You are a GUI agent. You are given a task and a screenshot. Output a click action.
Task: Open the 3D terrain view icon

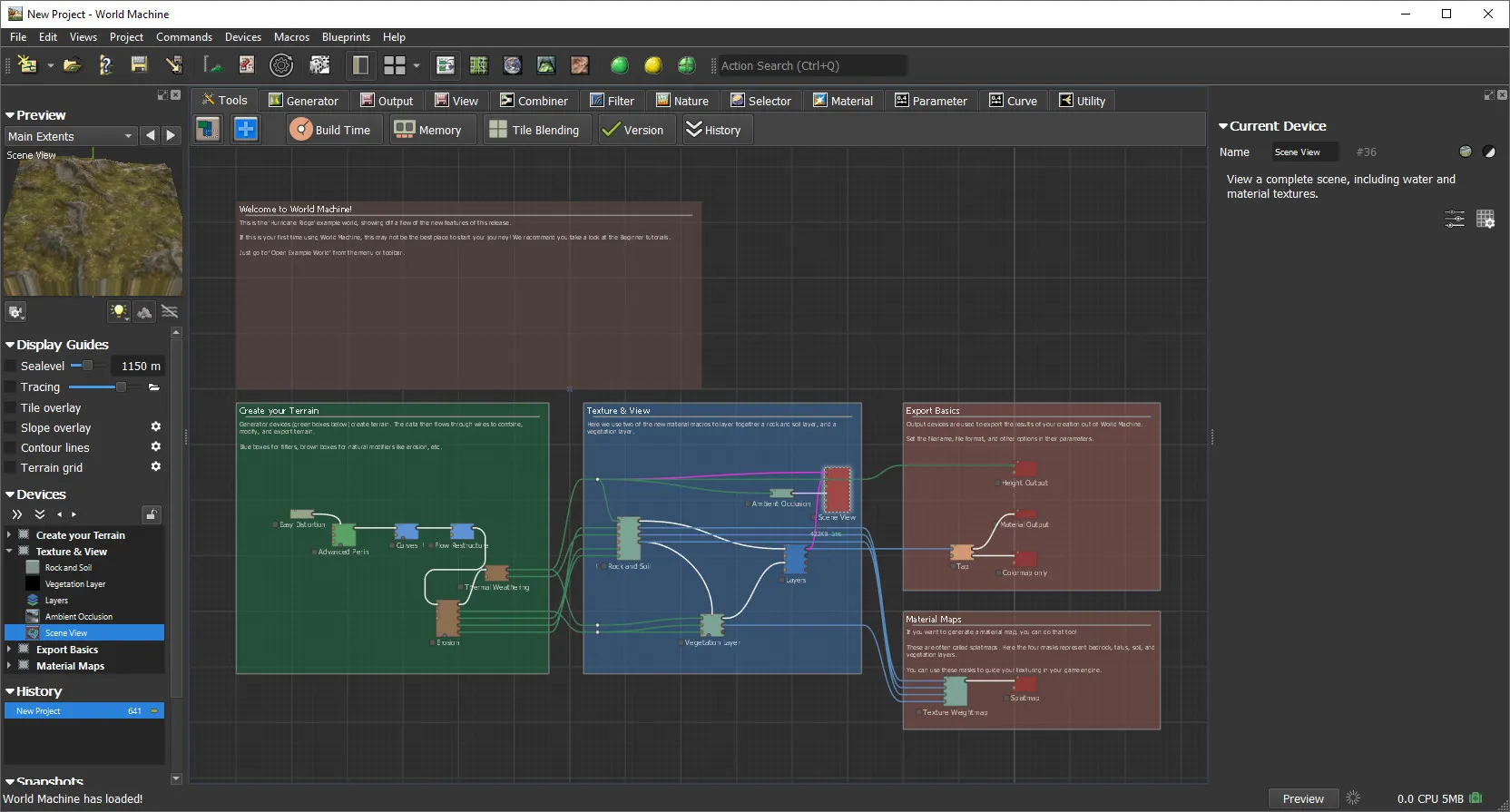546,65
